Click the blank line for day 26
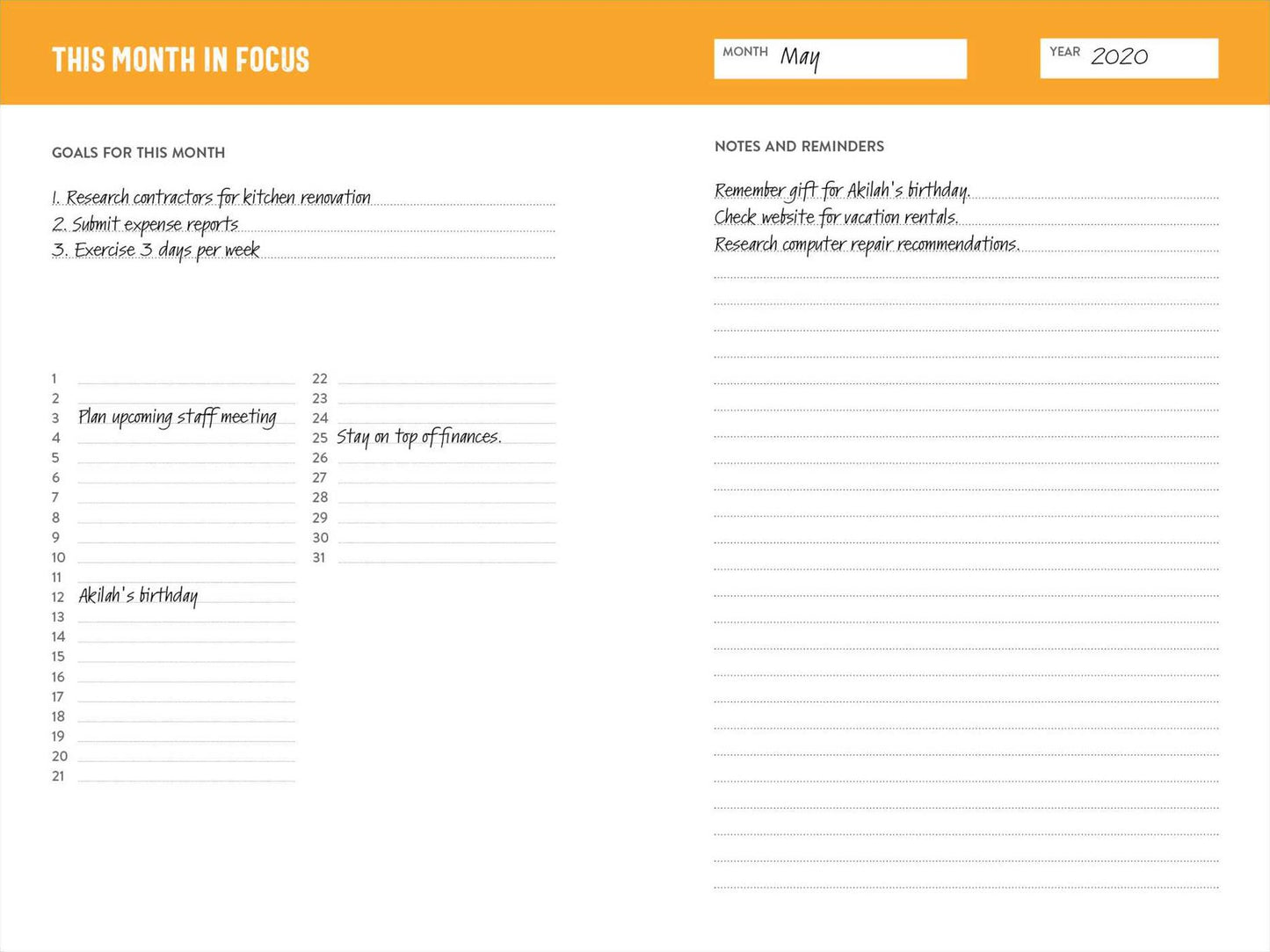1270x952 pixels. click(447, 458)
